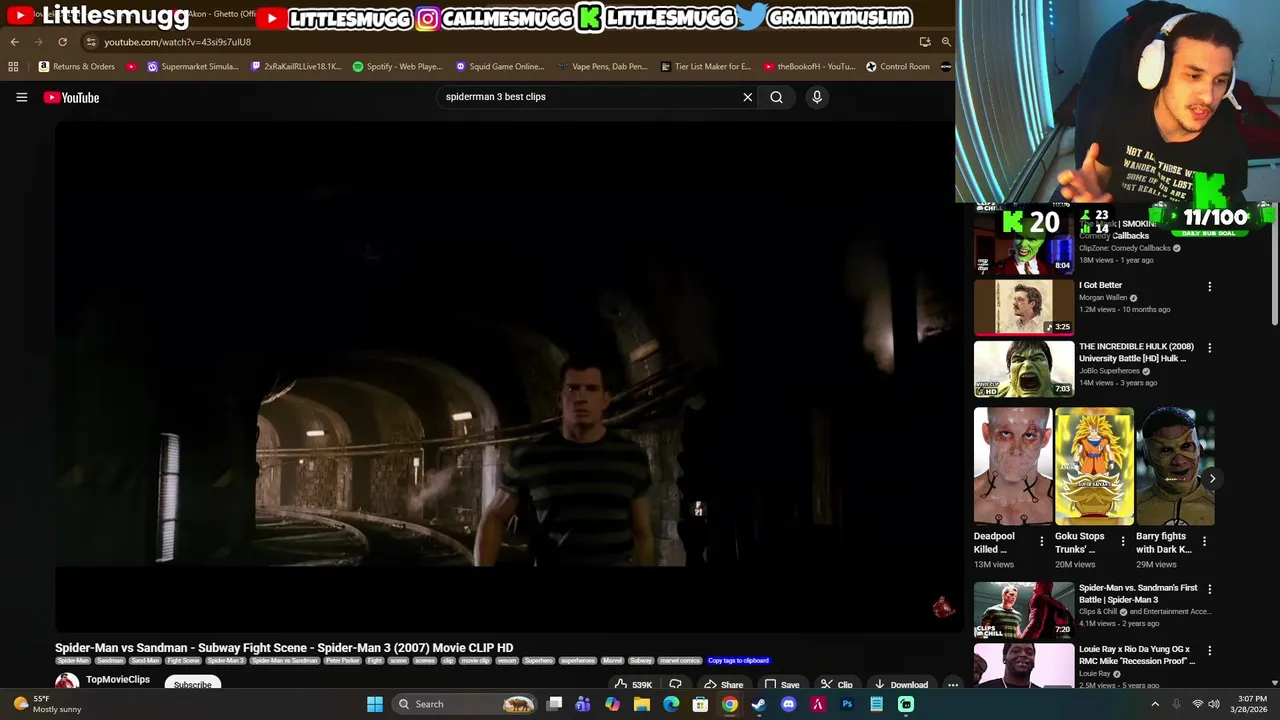The height and width of the screenshot is (720, 1280).
Task: Download the video
Action: [x=901, y=685]
